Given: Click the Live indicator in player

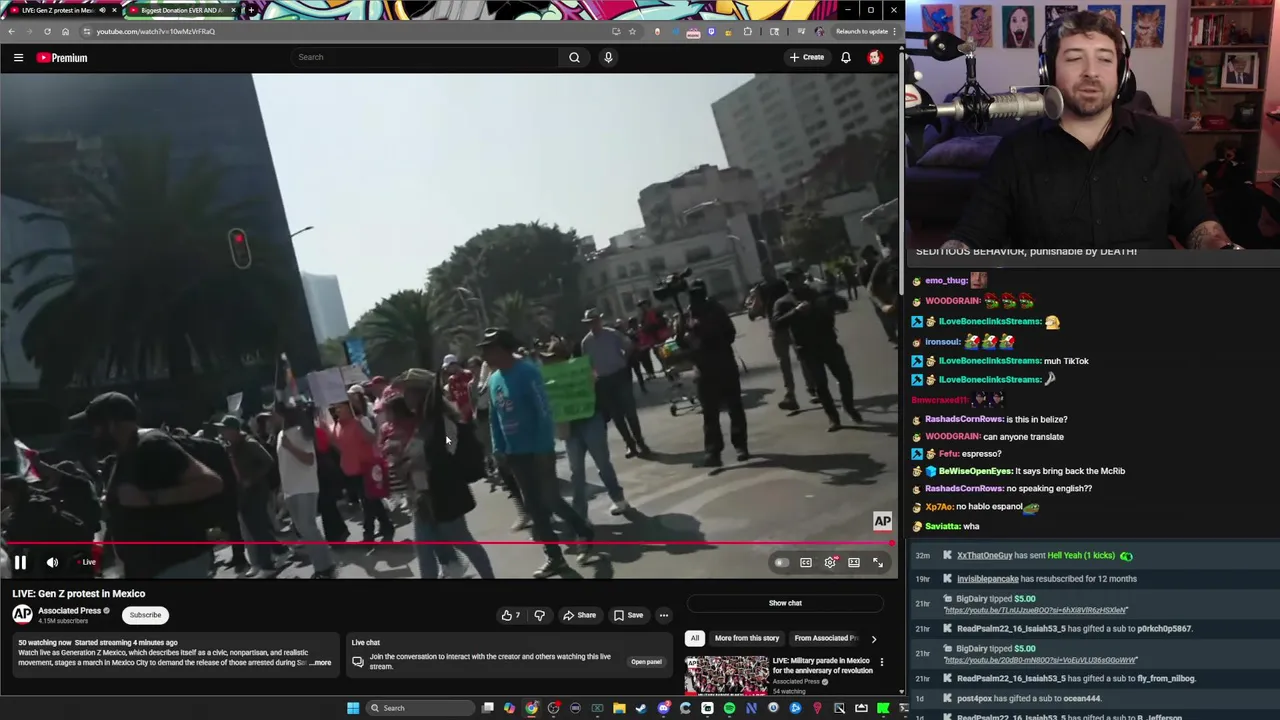Looking at the screenshot, I should [85, 563].
